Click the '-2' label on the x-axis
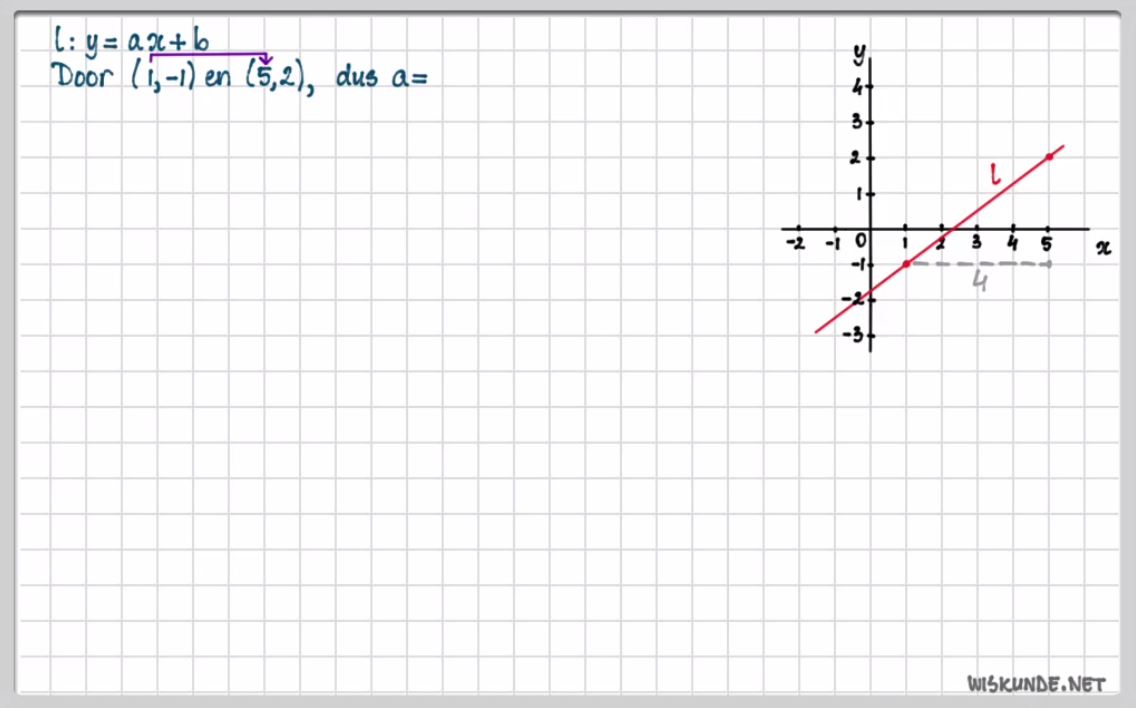 pyautogui.click(x=795, y=243)
